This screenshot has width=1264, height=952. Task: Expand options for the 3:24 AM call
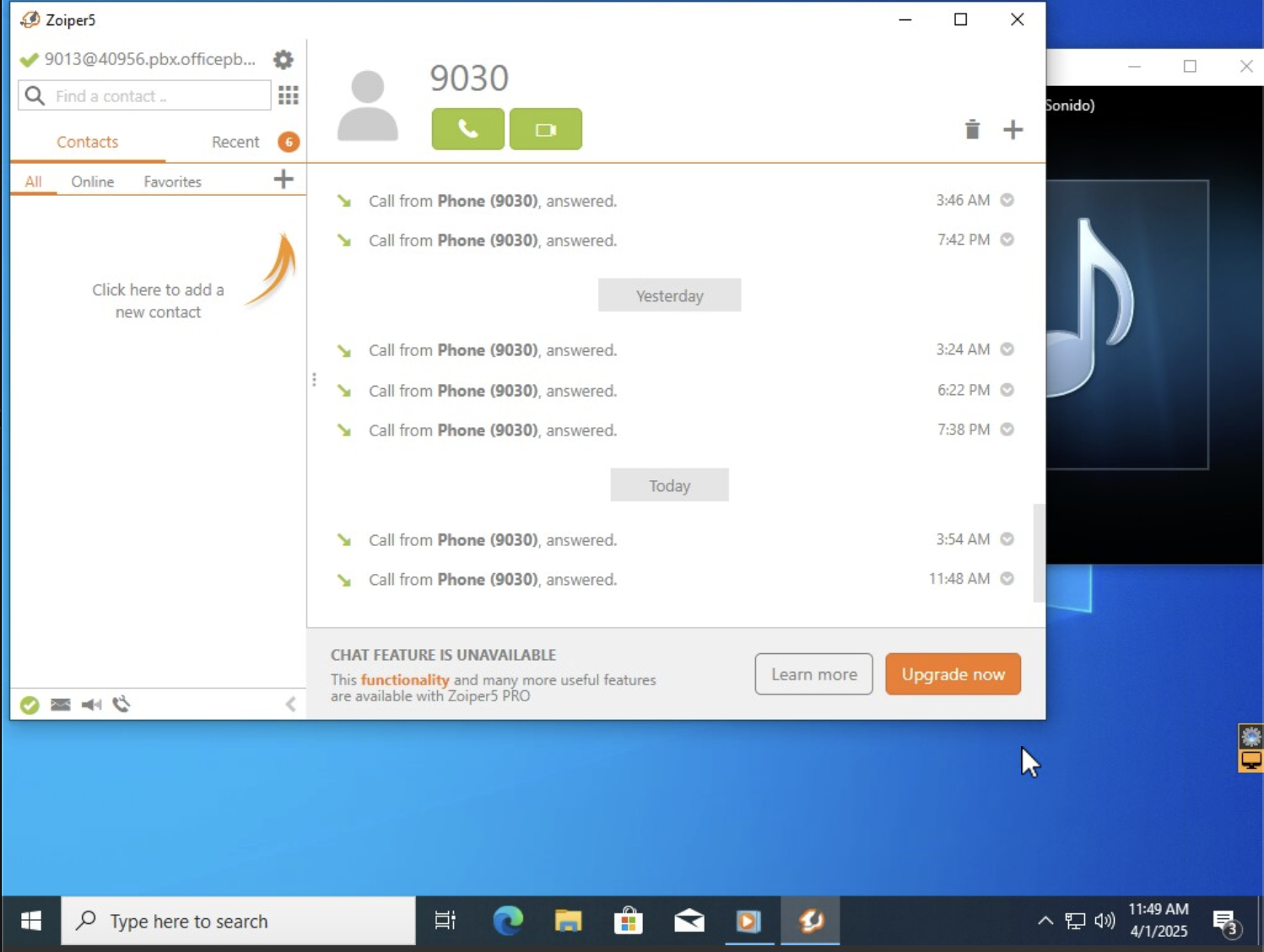click(1007, 349)
